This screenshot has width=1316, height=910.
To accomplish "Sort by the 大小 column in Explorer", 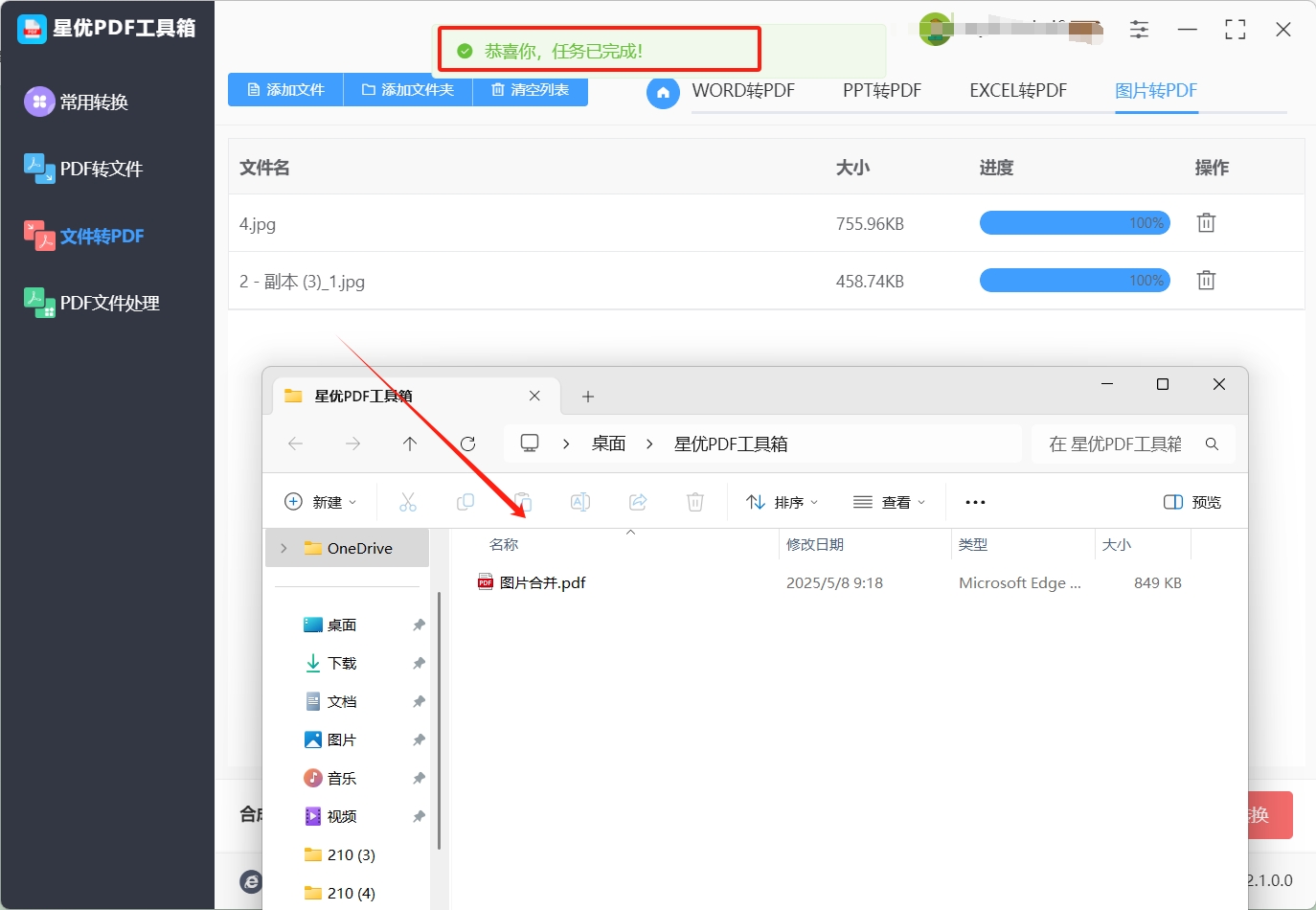I will 1117,544.
